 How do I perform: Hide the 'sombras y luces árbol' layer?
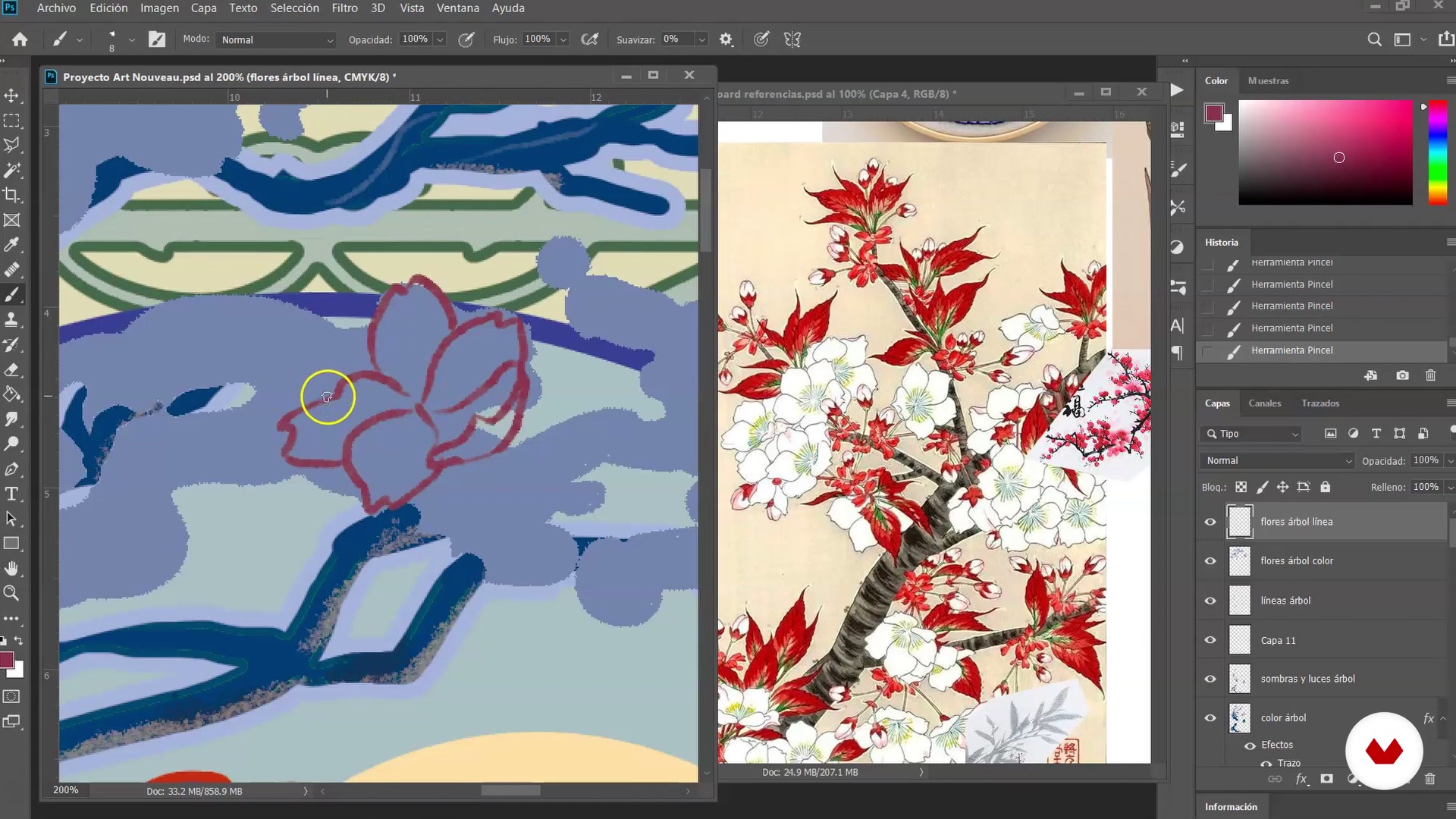coord(1210,679)
